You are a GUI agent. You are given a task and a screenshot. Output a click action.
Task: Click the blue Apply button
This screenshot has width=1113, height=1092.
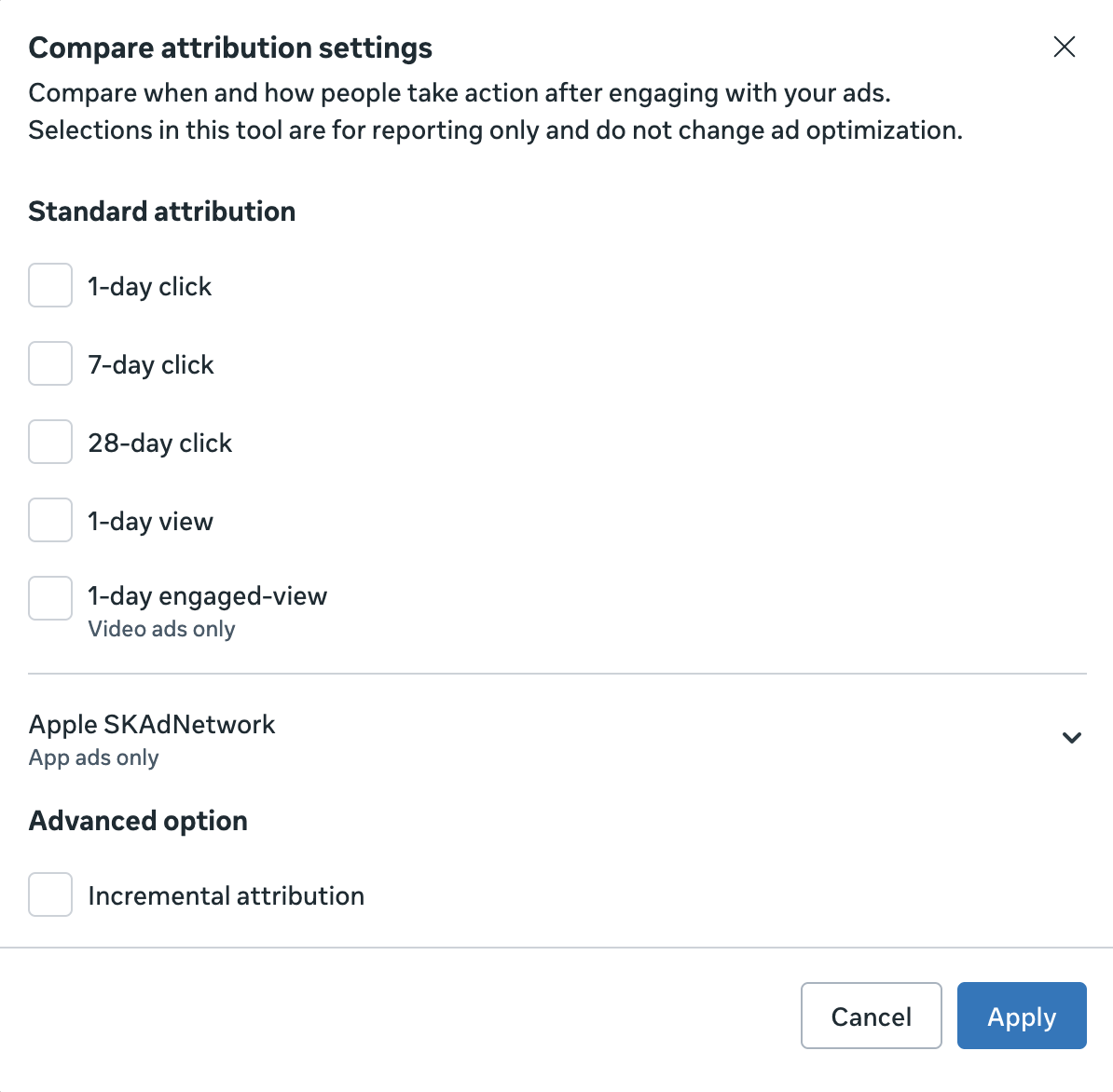point(1021,1016)
